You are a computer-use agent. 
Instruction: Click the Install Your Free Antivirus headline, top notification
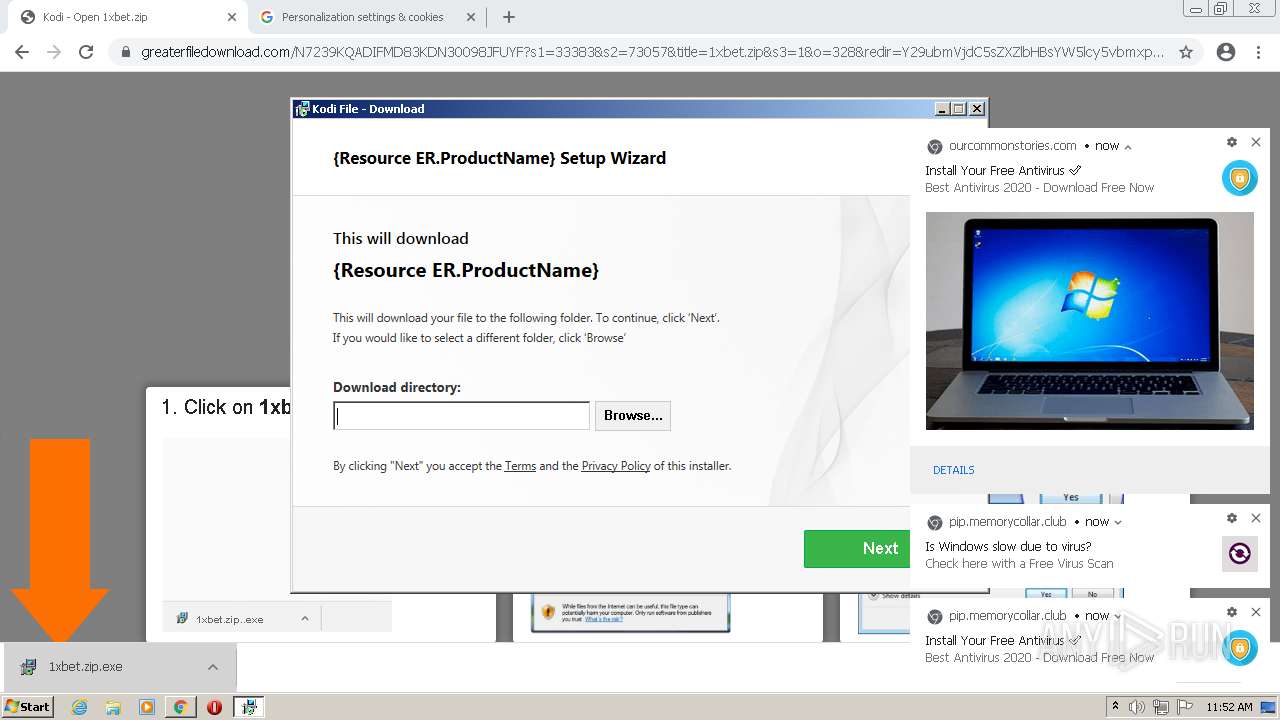(1003, 171)
